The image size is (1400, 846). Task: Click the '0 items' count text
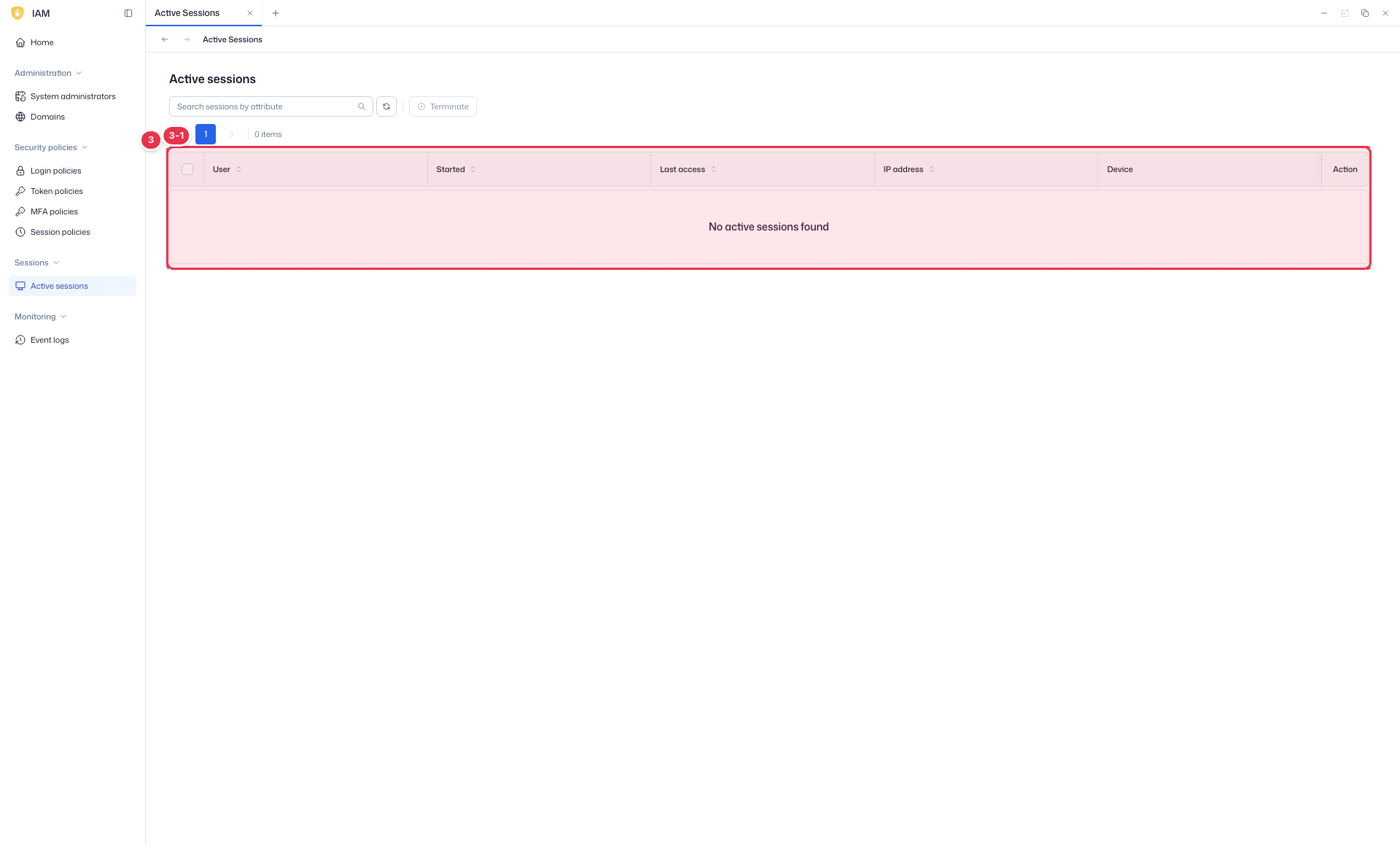[268, 134]
